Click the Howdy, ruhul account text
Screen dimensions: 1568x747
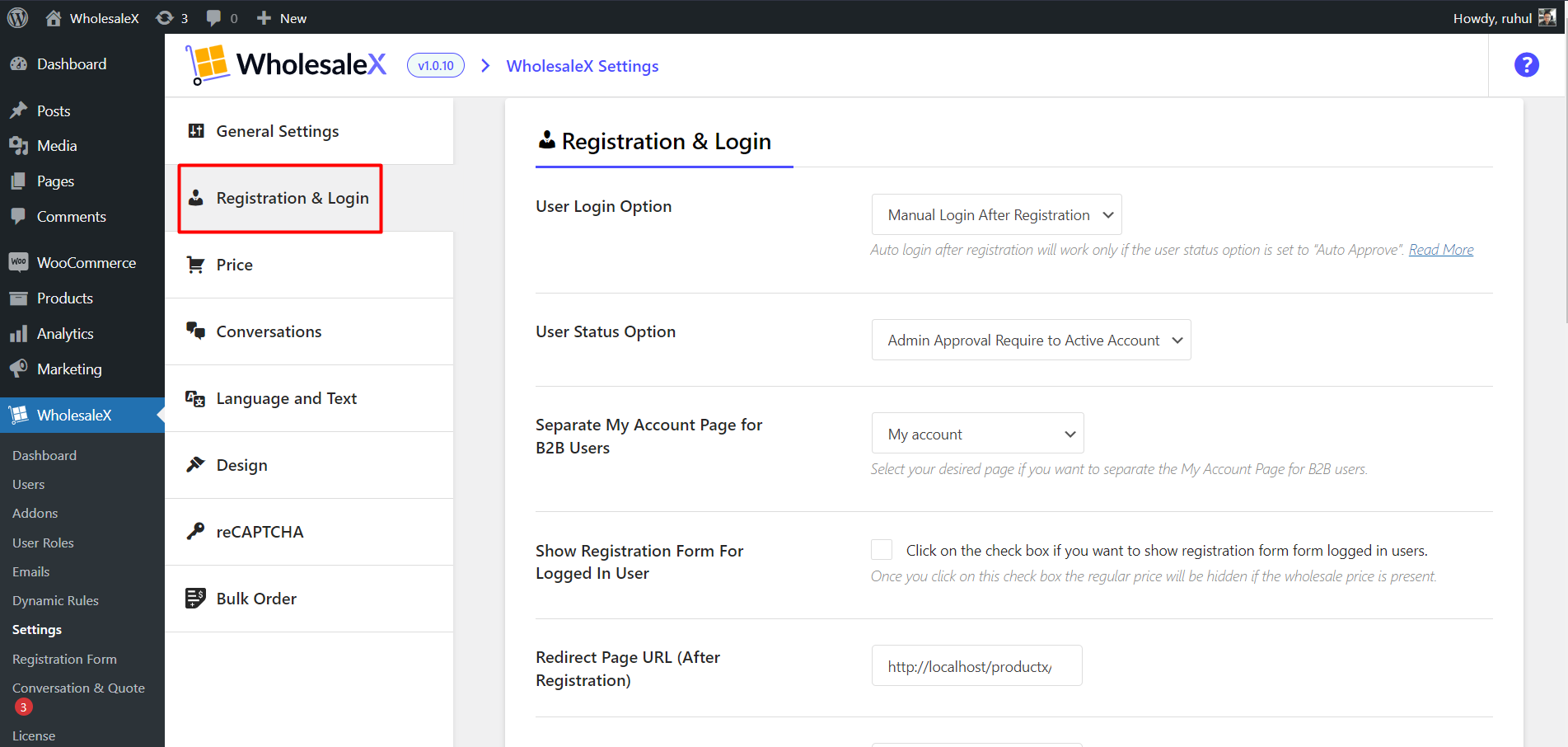coord(1492,18)
